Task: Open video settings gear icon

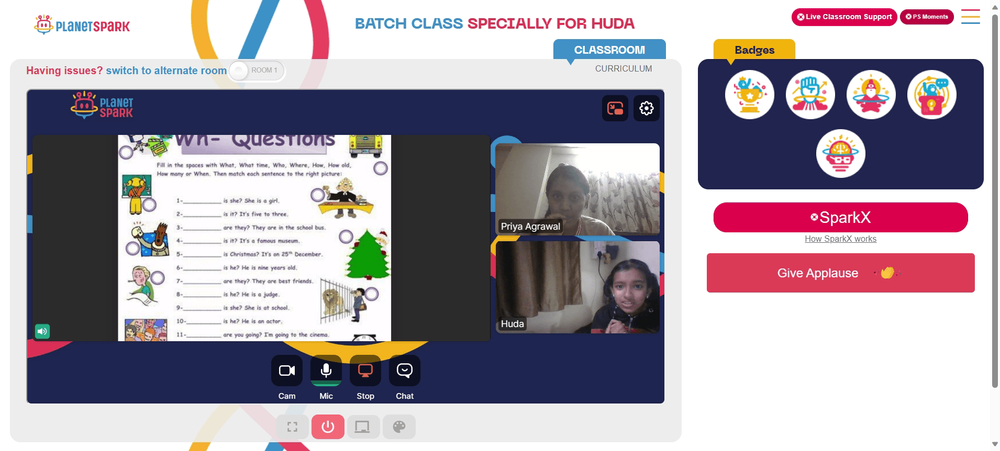Action: (646, 108)
